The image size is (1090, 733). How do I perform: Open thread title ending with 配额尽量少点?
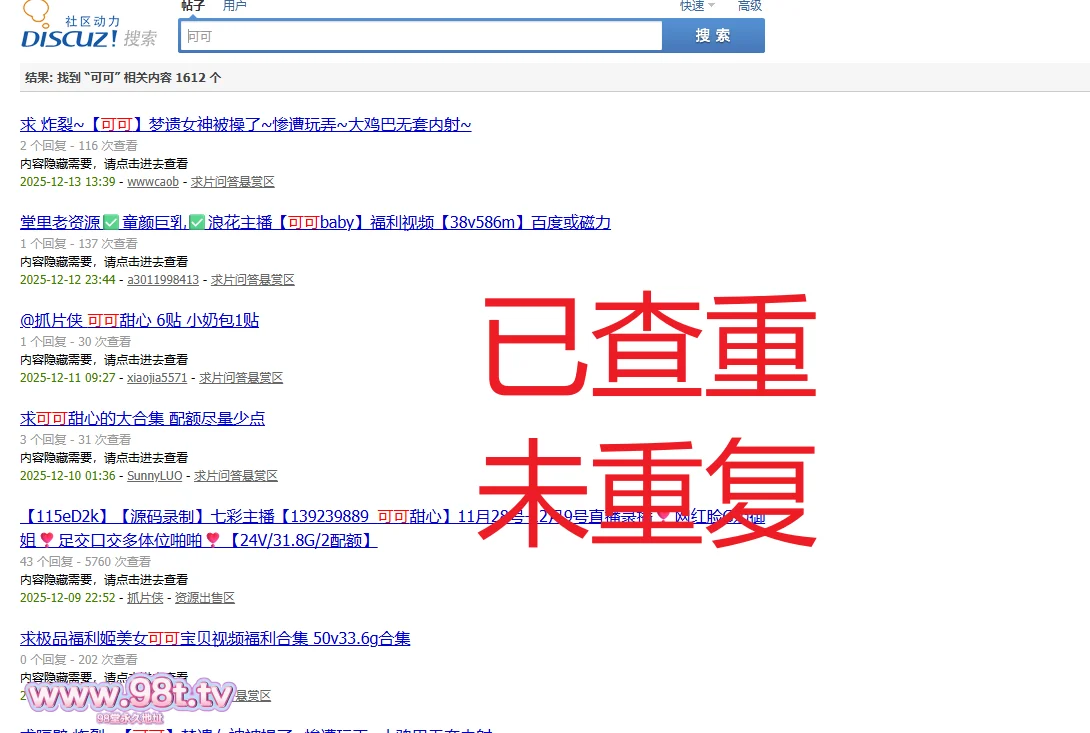pos(142,419)
